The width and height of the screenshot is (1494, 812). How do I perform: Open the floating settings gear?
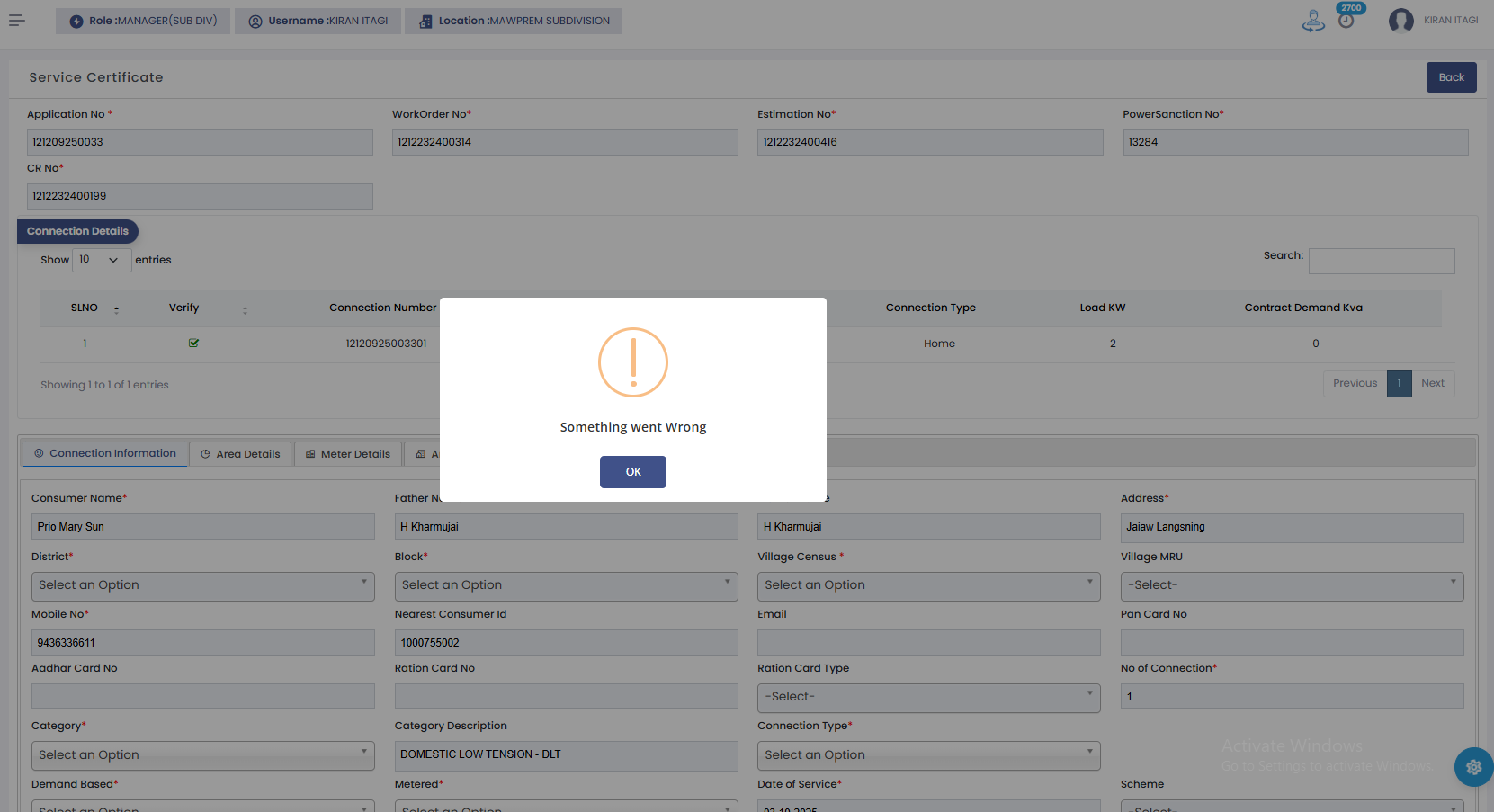tap(1473, 767)
